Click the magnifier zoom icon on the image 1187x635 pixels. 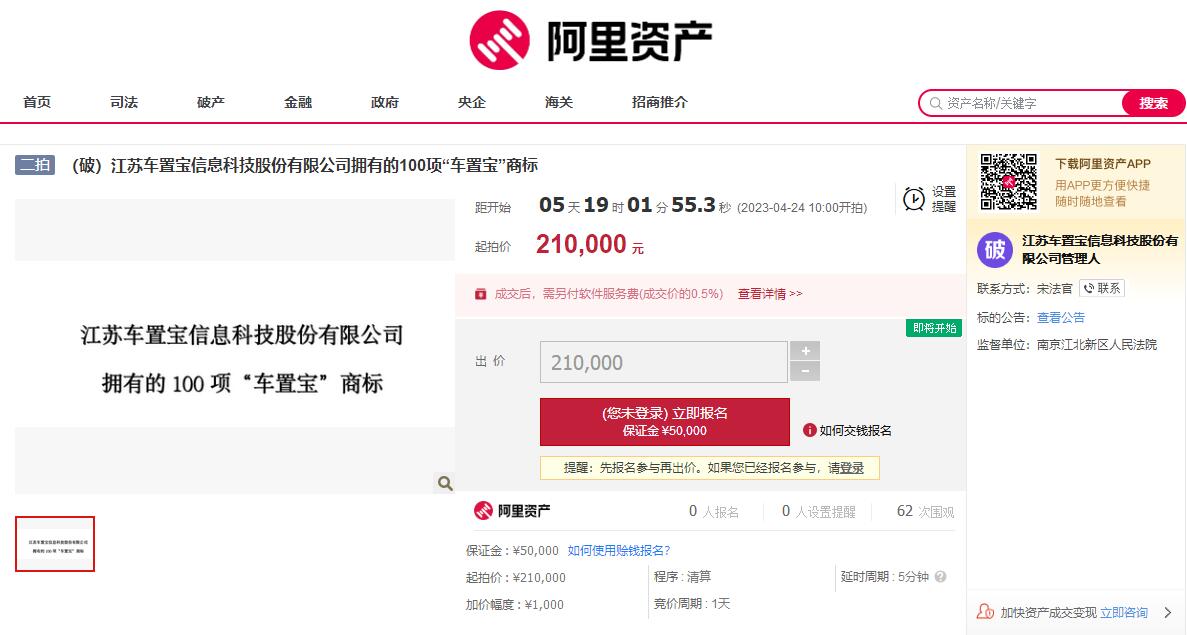point(444,483)
